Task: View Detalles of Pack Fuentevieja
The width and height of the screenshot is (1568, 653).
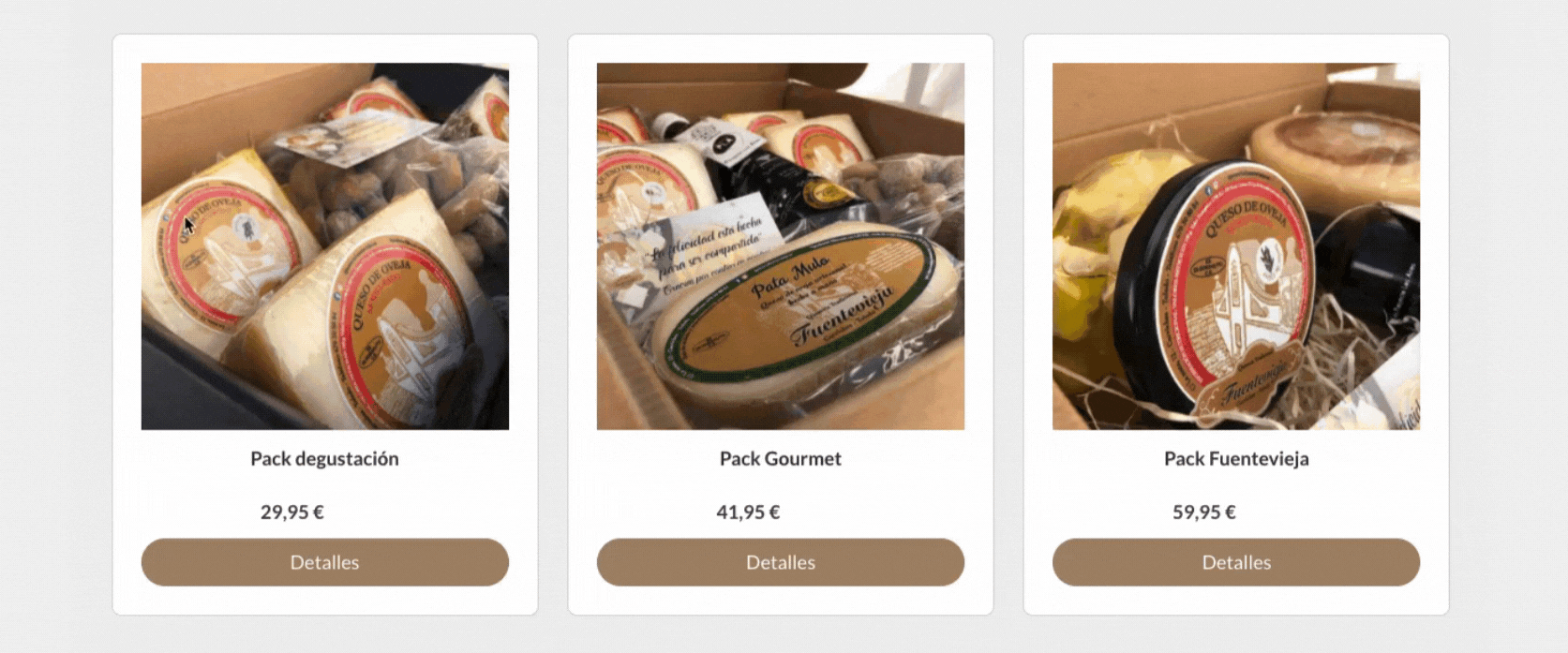Action: pyautogui.click(x=1236, y=562)
